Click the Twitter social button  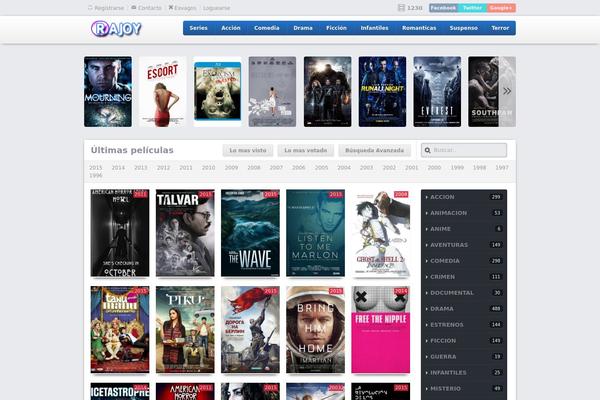pos(472,8)
